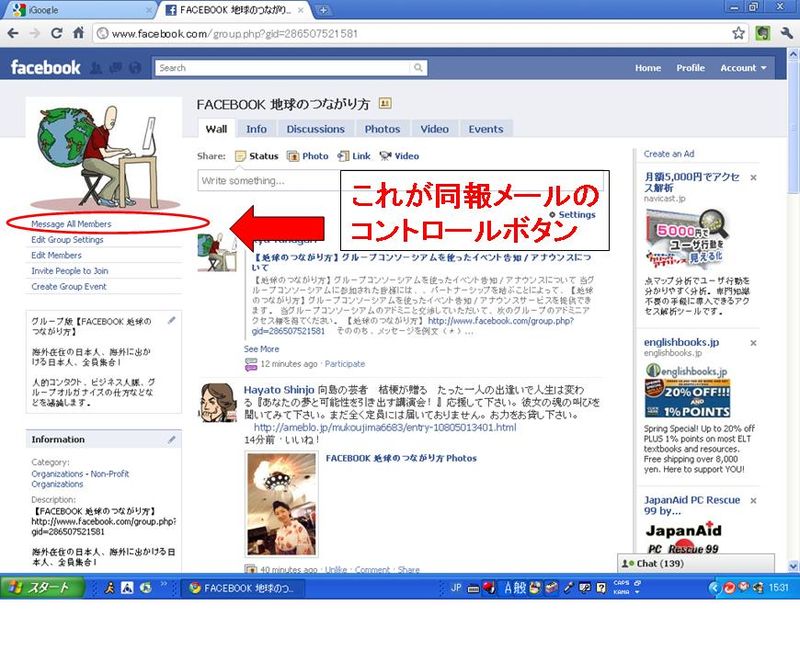Click the green extension icon beside the star
Screen dimensions: 800x662
pos(763,34)
